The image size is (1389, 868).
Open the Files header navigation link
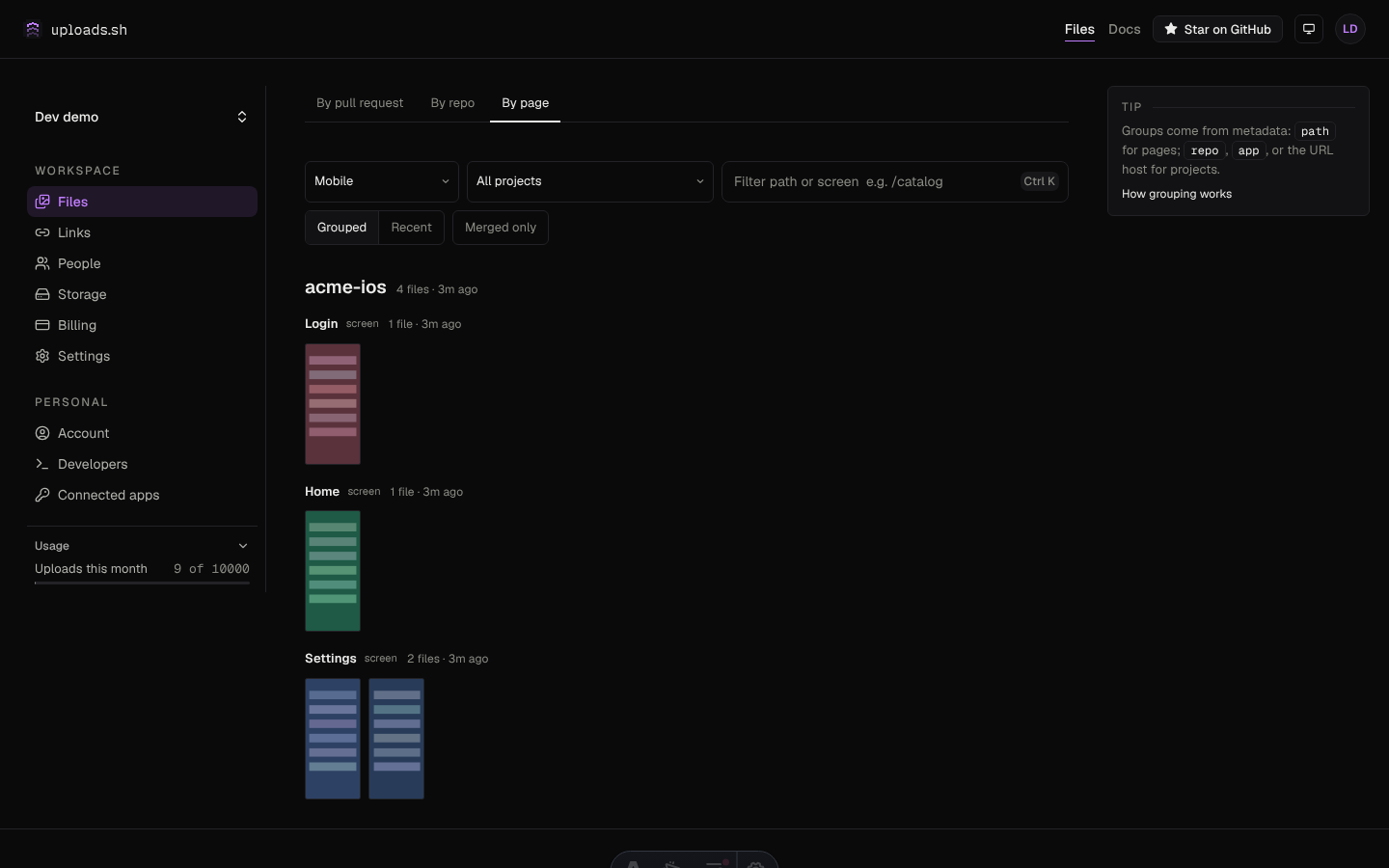click(x=1079, y=29)
